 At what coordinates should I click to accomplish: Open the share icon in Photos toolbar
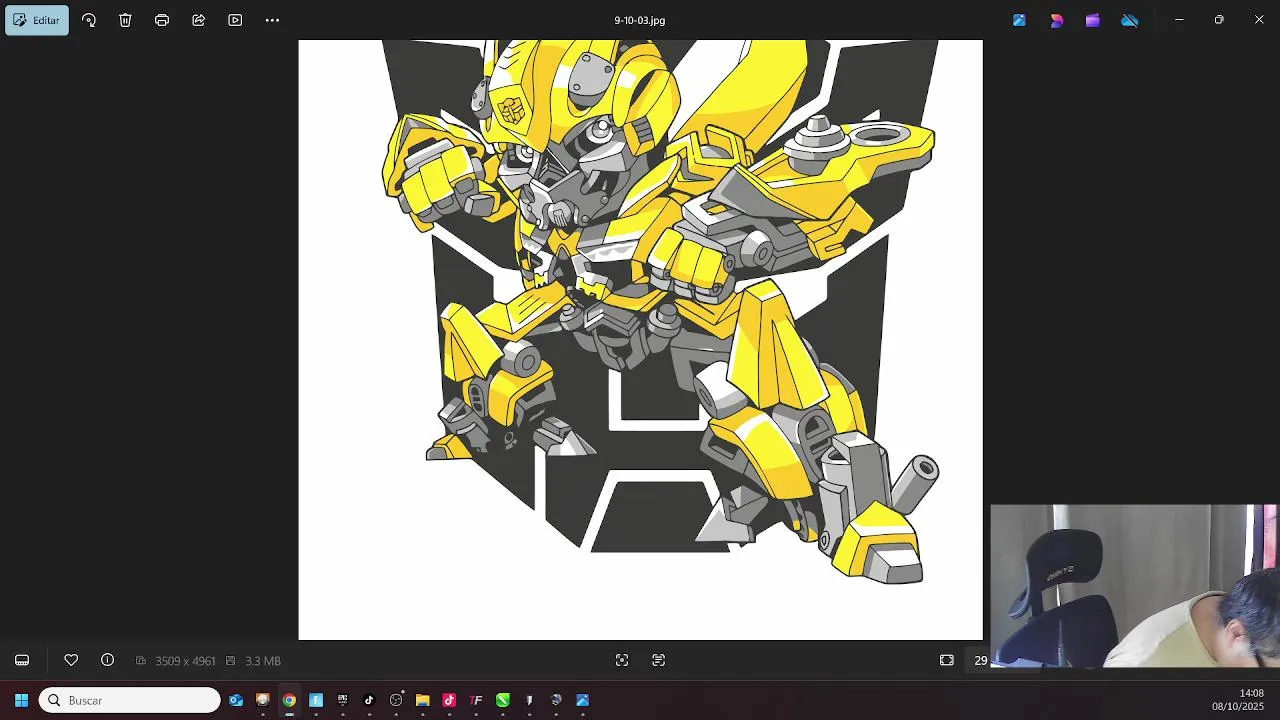click(x=198, y=20)
